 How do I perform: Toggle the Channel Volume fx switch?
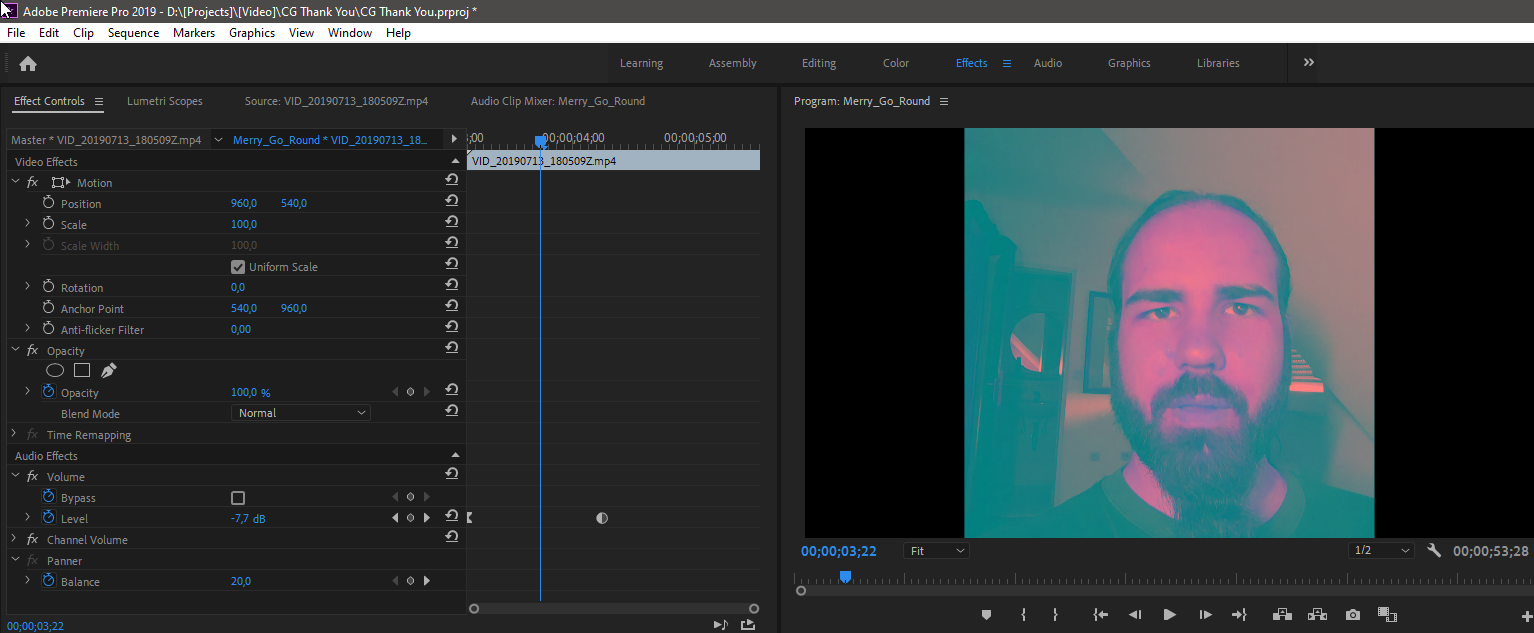pos(32,539)
